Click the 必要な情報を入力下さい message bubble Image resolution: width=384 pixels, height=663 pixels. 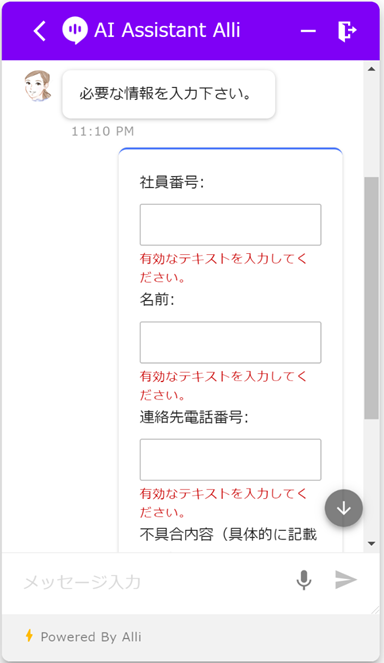coord(169,94)
